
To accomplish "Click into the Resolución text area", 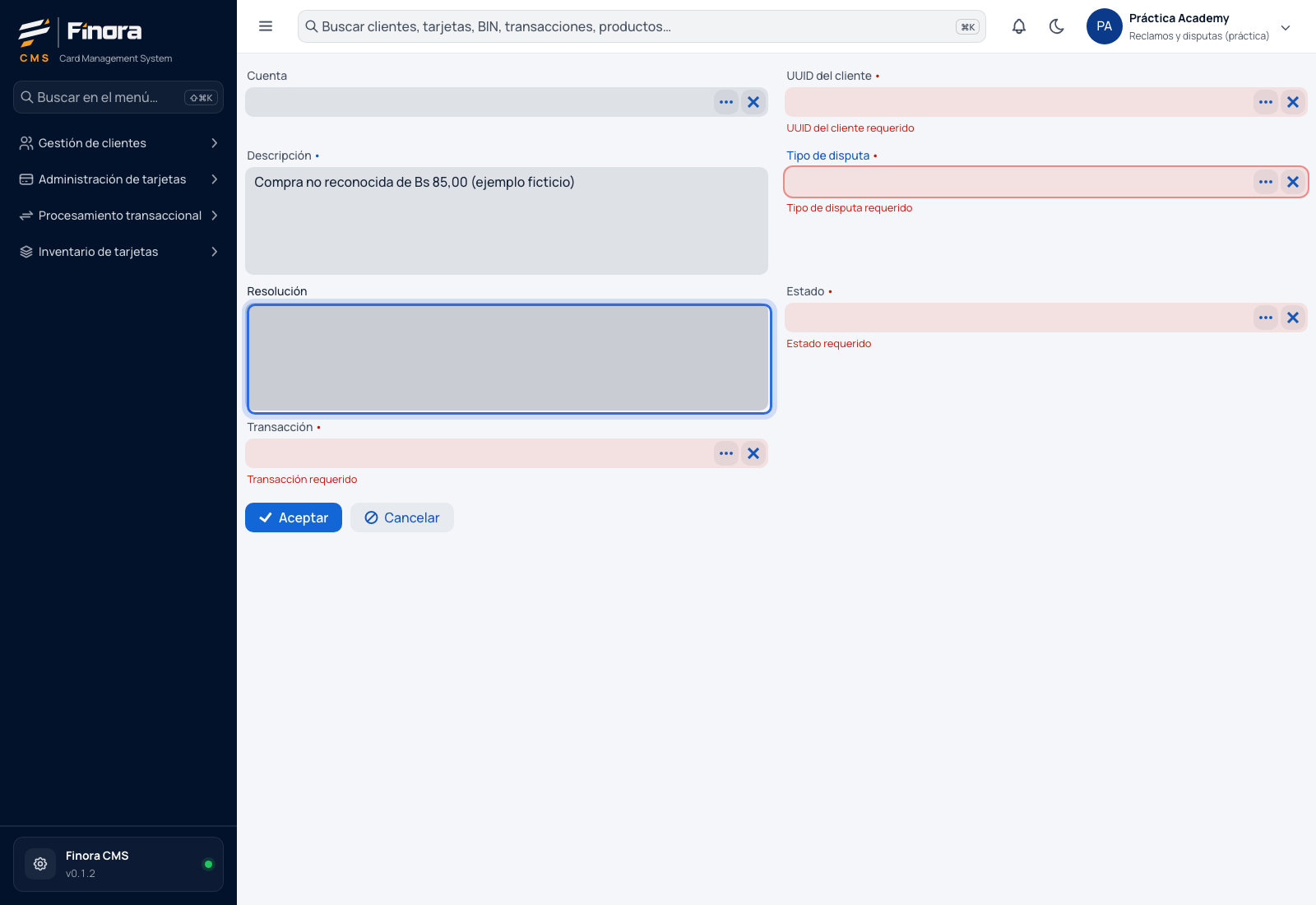I will tap(509, 359).
